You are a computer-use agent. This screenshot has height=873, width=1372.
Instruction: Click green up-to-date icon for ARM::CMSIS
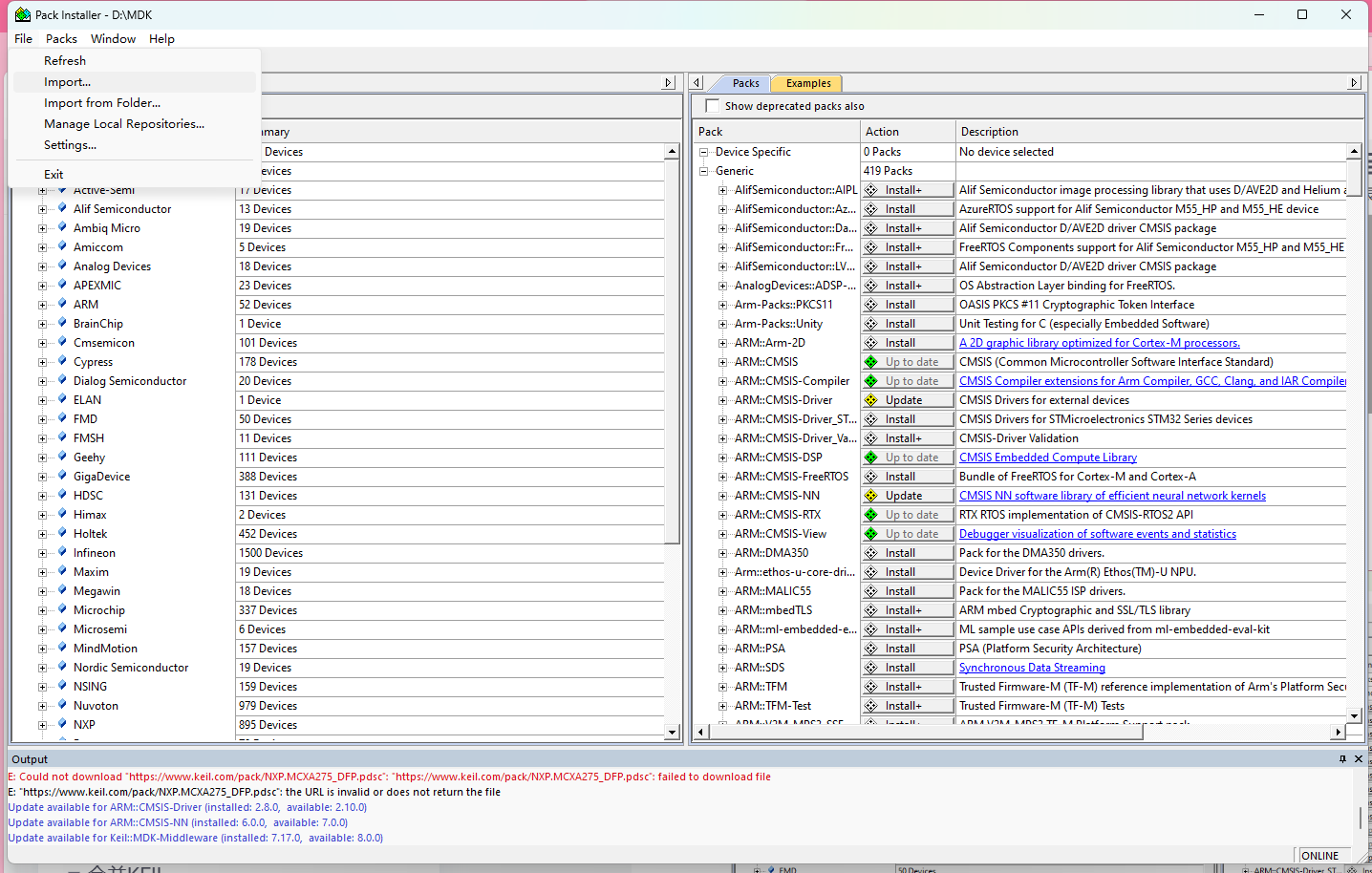click(x=871, y=362)
